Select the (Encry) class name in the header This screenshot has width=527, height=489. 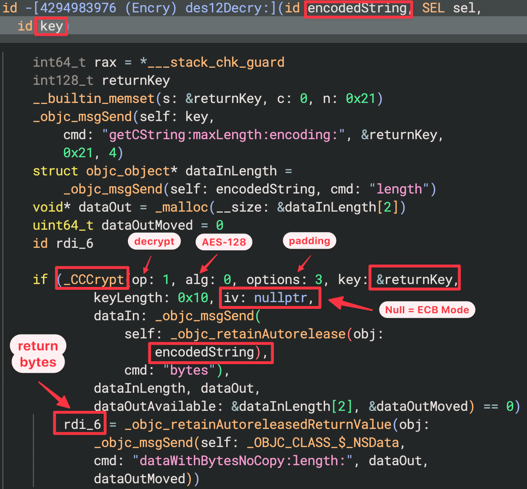(151, 8)
